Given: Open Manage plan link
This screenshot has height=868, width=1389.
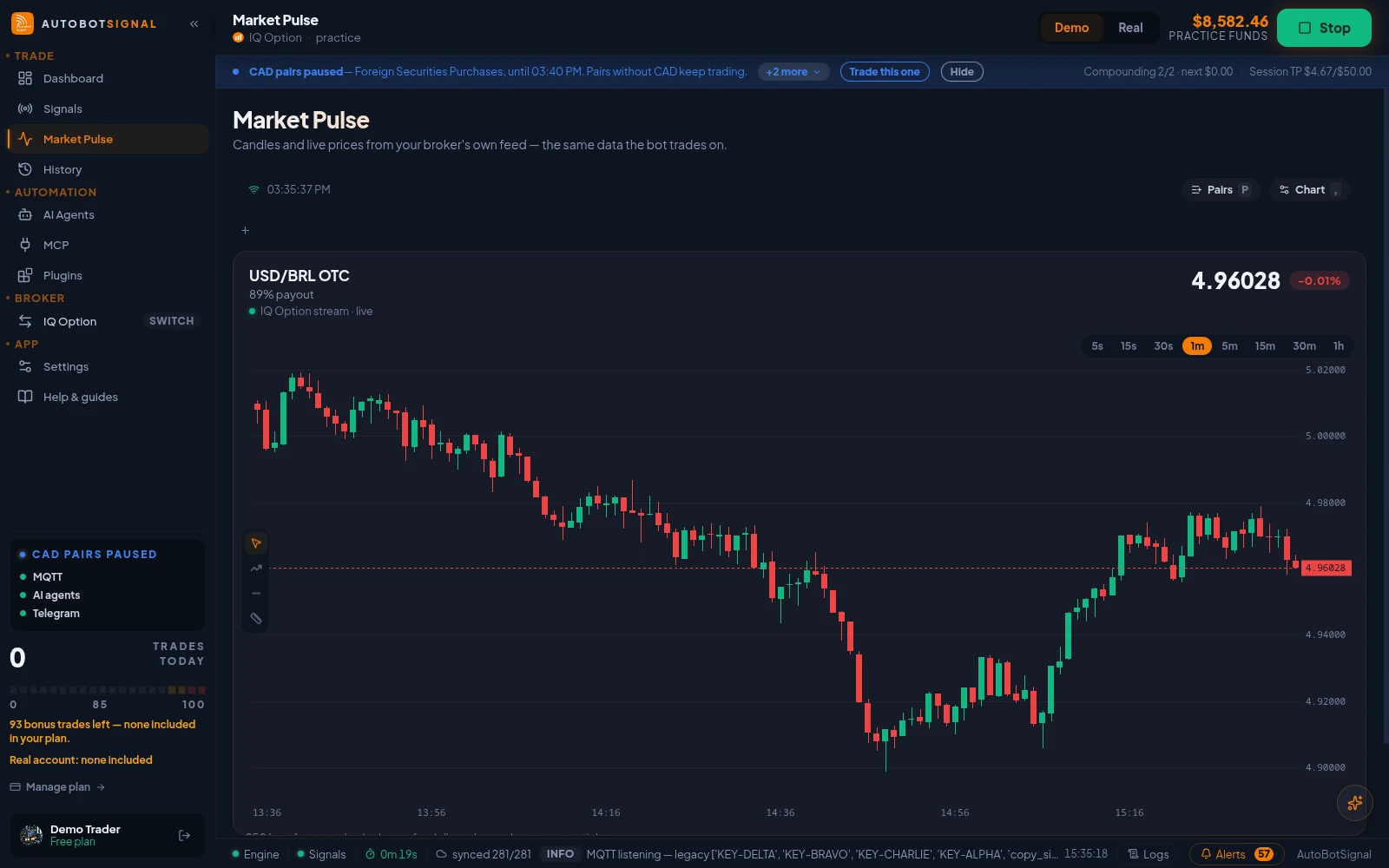Looking at the screenshot, I should point(57,787).
